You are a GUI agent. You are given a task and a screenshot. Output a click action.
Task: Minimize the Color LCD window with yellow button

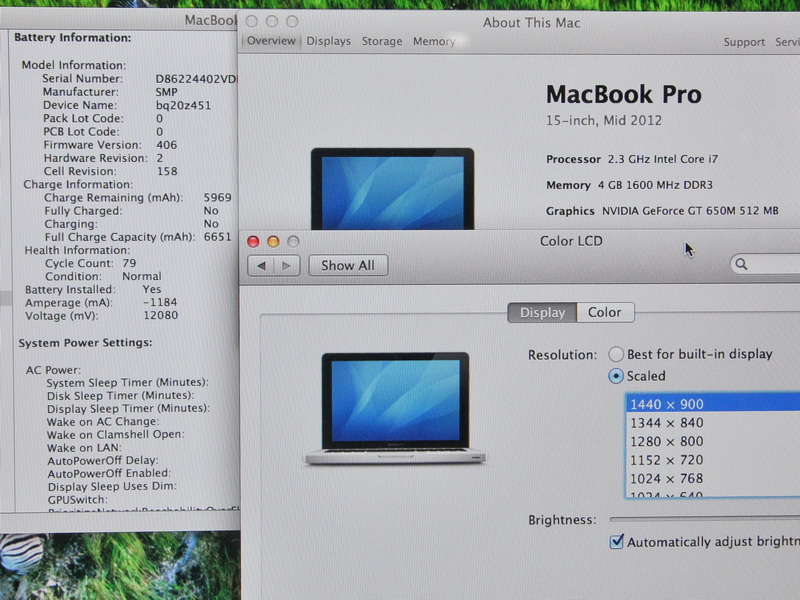(273, 241)
